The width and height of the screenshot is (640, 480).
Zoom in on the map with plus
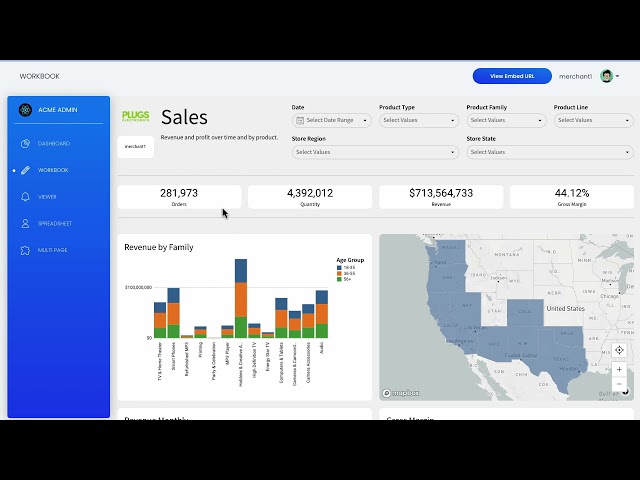[x=619, y=369]
